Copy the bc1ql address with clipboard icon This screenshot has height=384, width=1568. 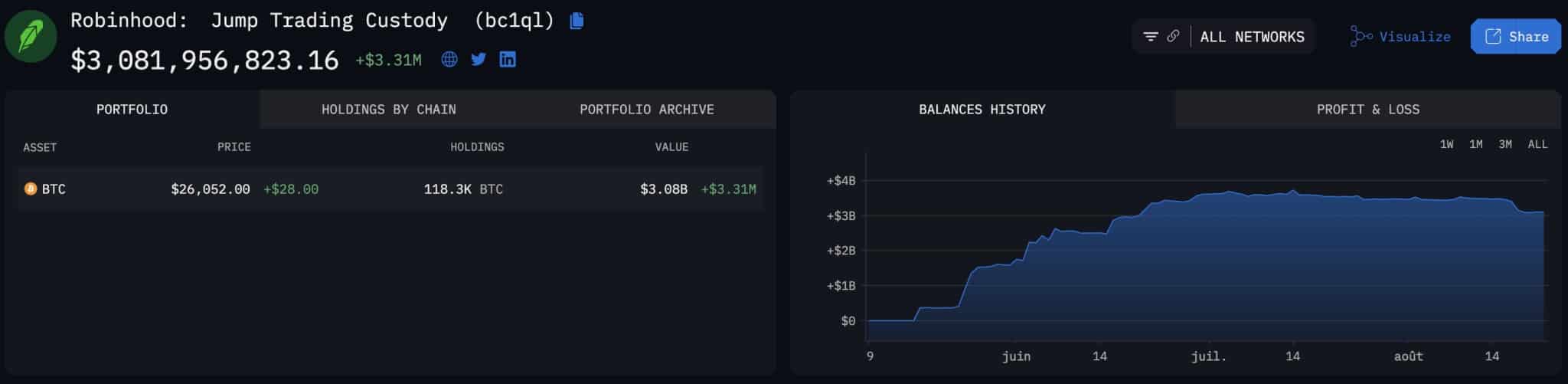(577, 21)
